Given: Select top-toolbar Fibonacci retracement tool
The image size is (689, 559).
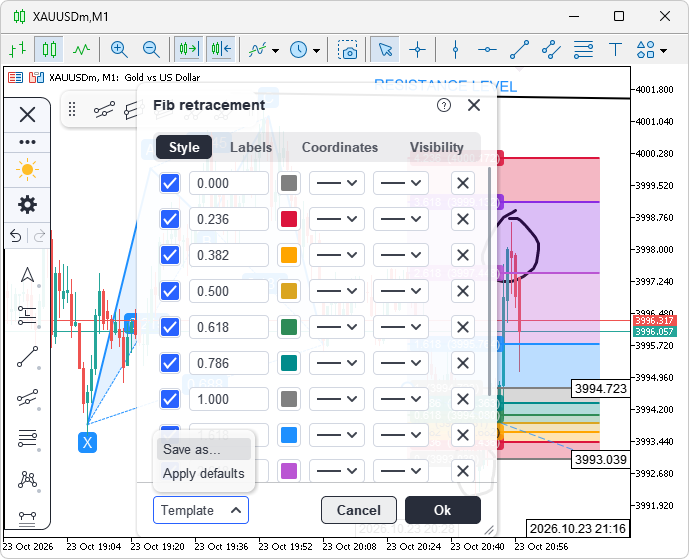Looking at the screenshot, I should click(584, 50).
